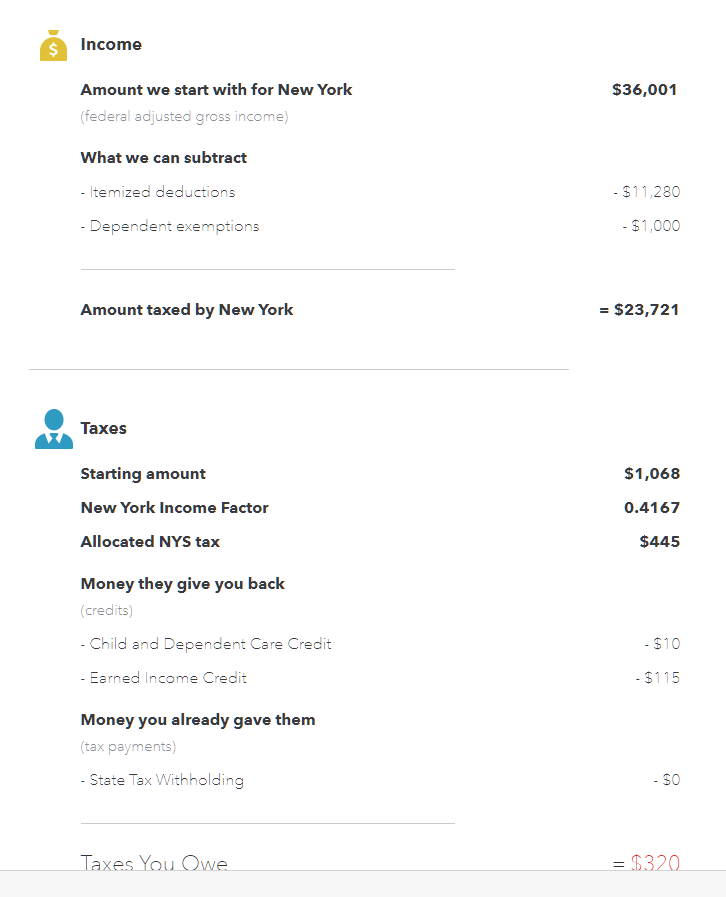Click the yellow money bag Income icon
This screenshot has height=897, width=726.
[x=53, y=46]
